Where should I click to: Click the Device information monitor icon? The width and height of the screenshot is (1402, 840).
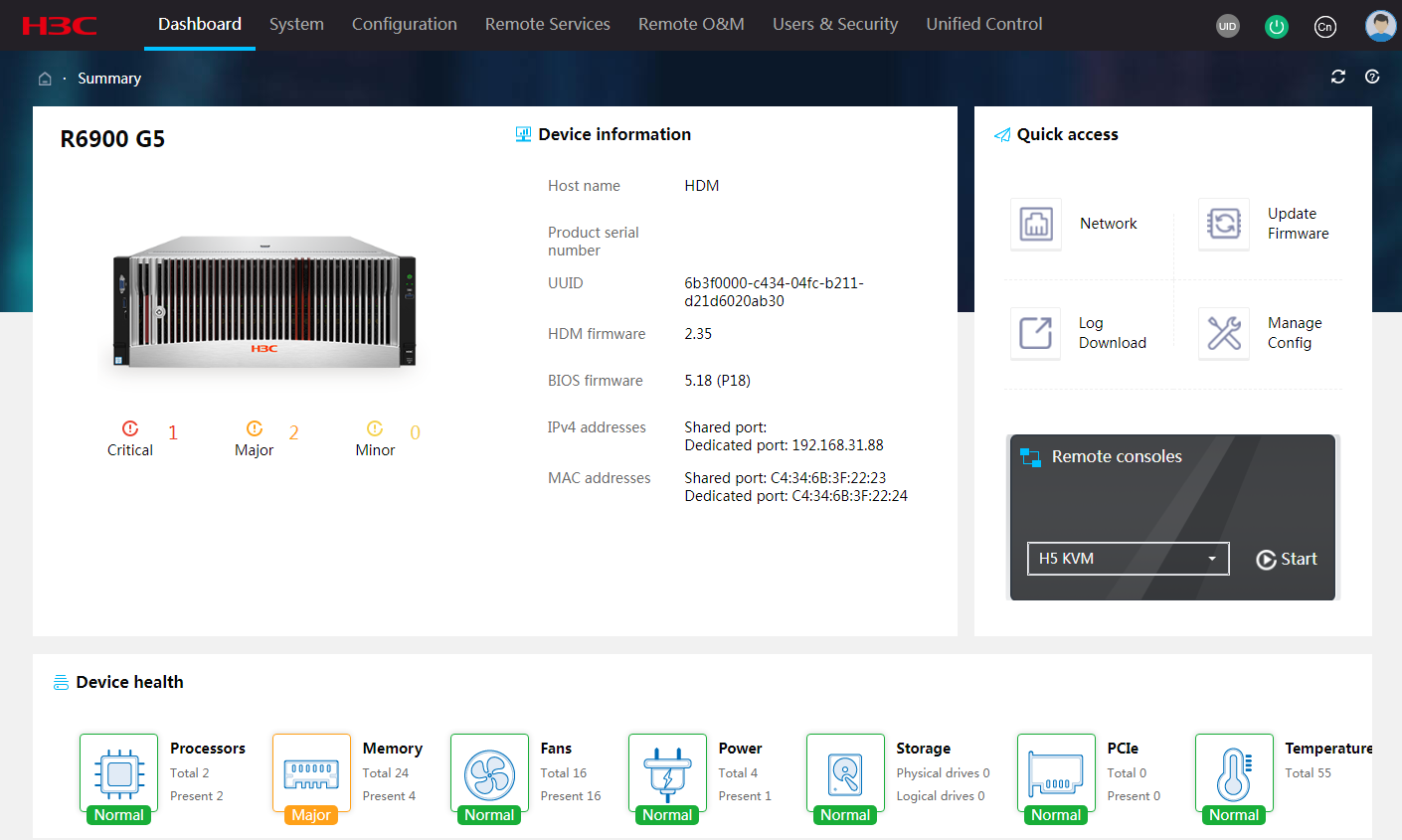pos(523,134)
